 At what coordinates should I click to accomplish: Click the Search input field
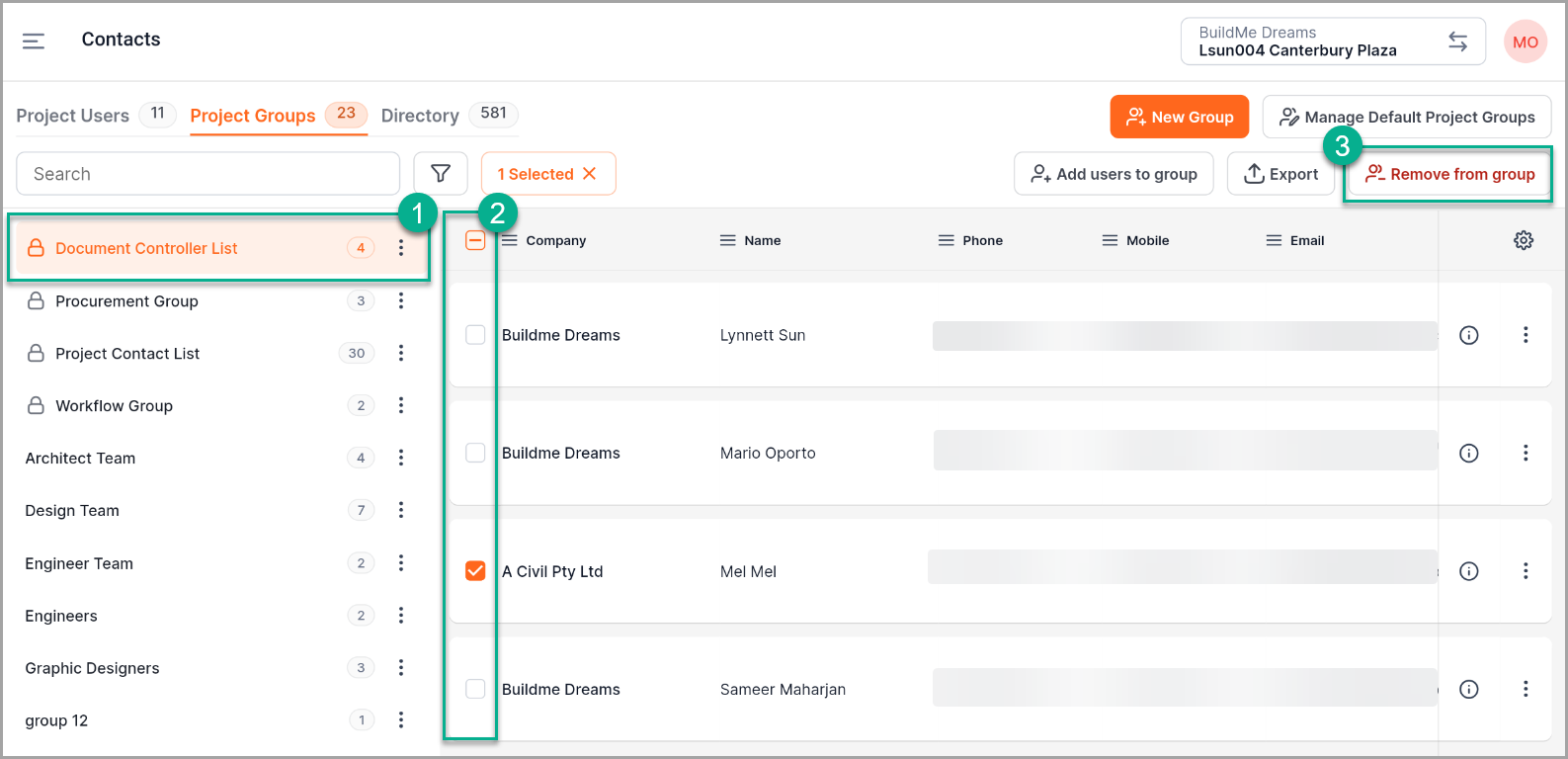pos(208,174)
